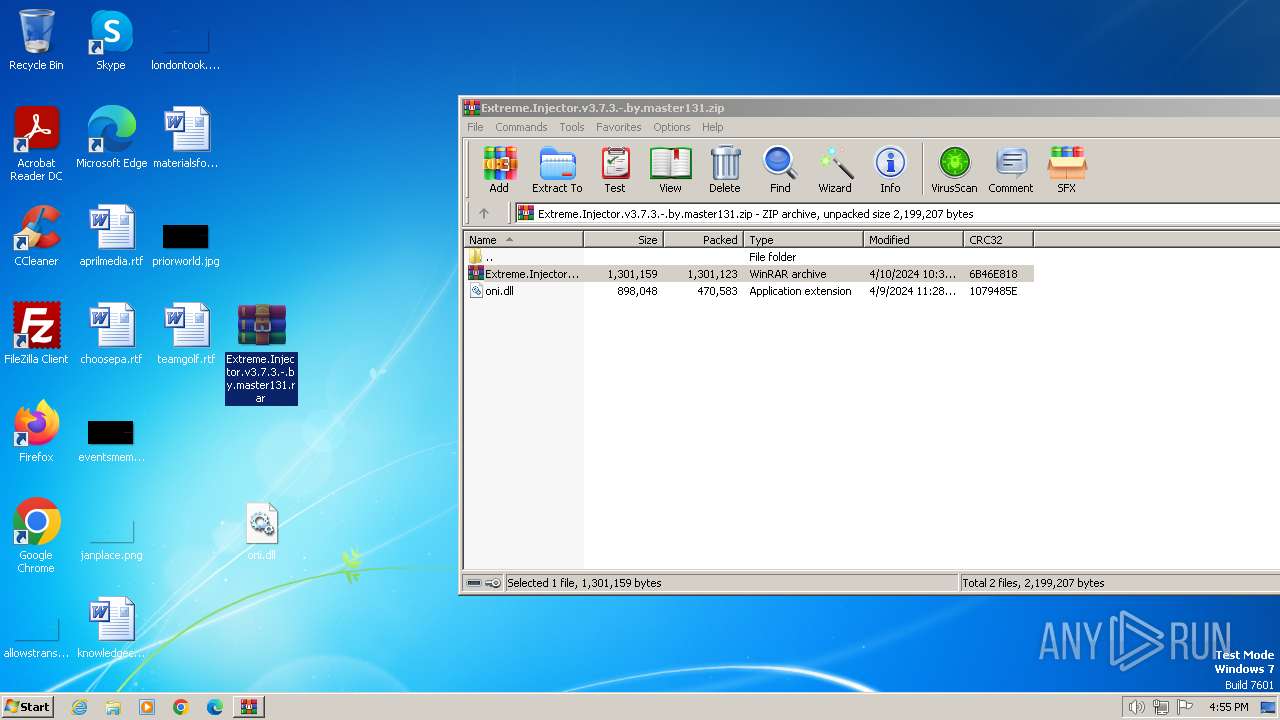Open Internet Explorer from the taskbar
This screenshot has width=1280, height=720.
click(x=80, y=707)
